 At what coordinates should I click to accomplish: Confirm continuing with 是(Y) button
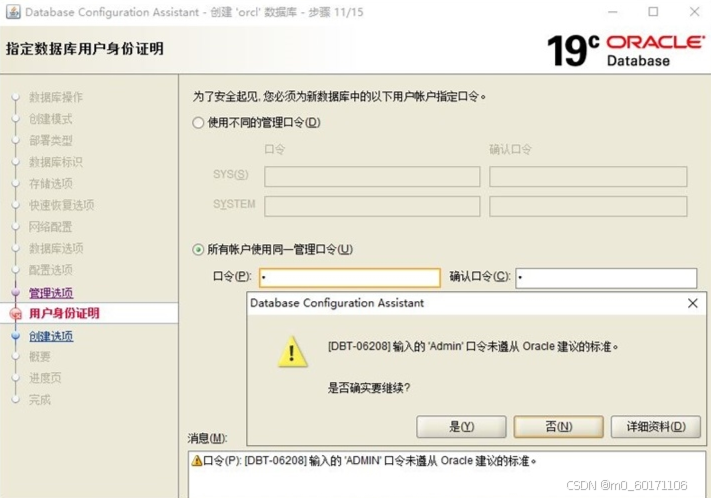461,427
